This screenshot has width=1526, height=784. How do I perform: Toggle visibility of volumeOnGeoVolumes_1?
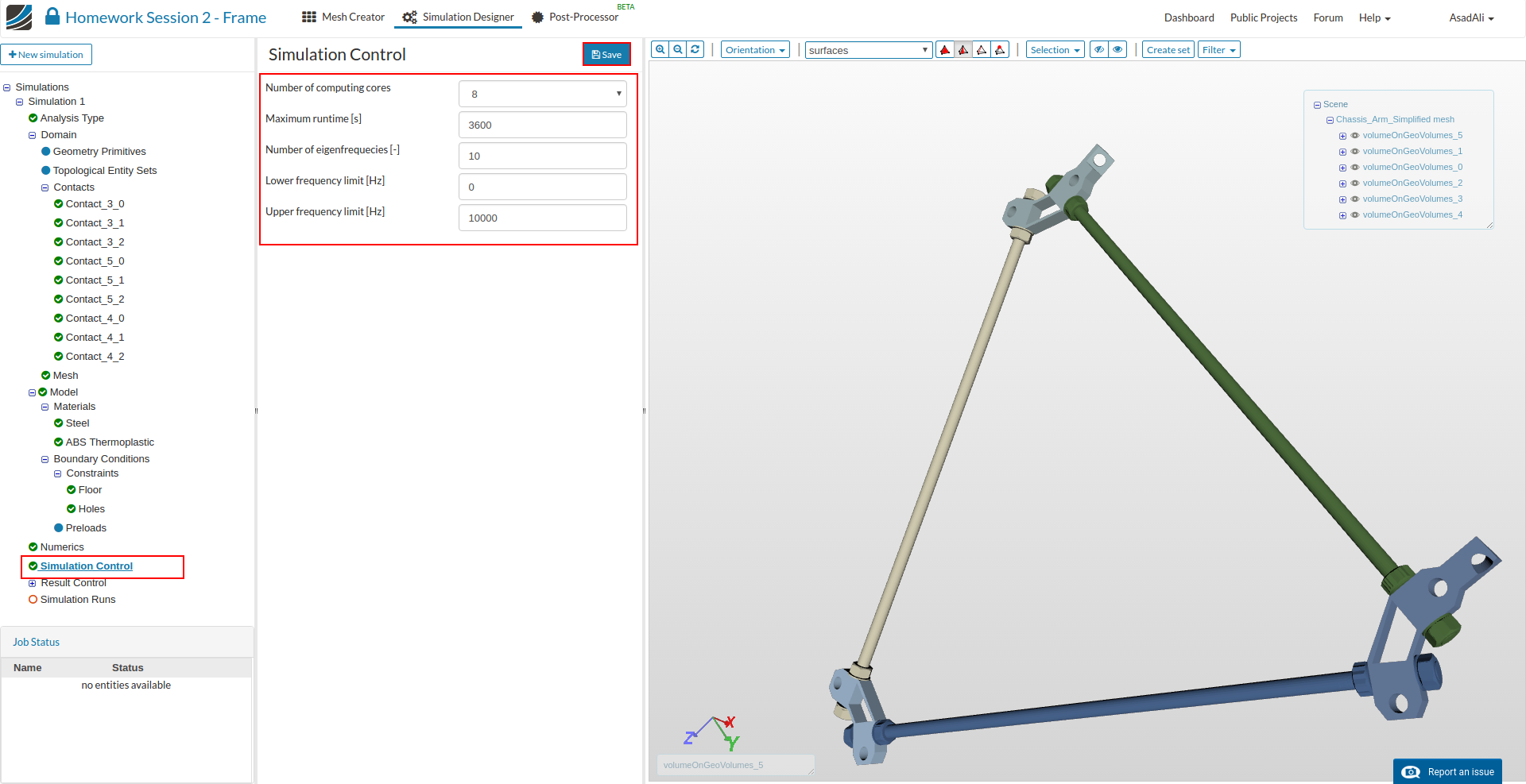click(1355, 152)
